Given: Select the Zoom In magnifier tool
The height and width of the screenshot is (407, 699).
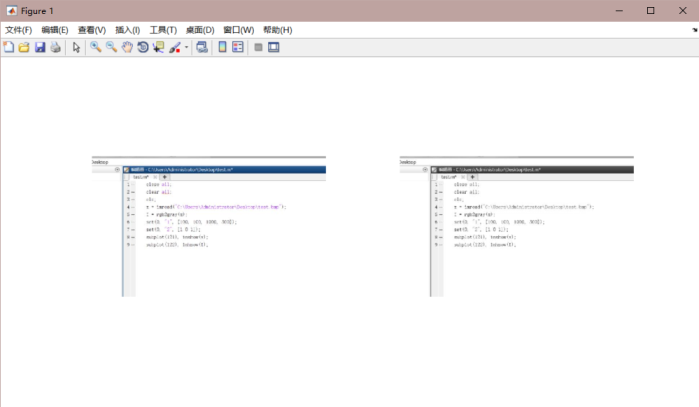Looking at the screenshot, I should click(x=96, y=47).
